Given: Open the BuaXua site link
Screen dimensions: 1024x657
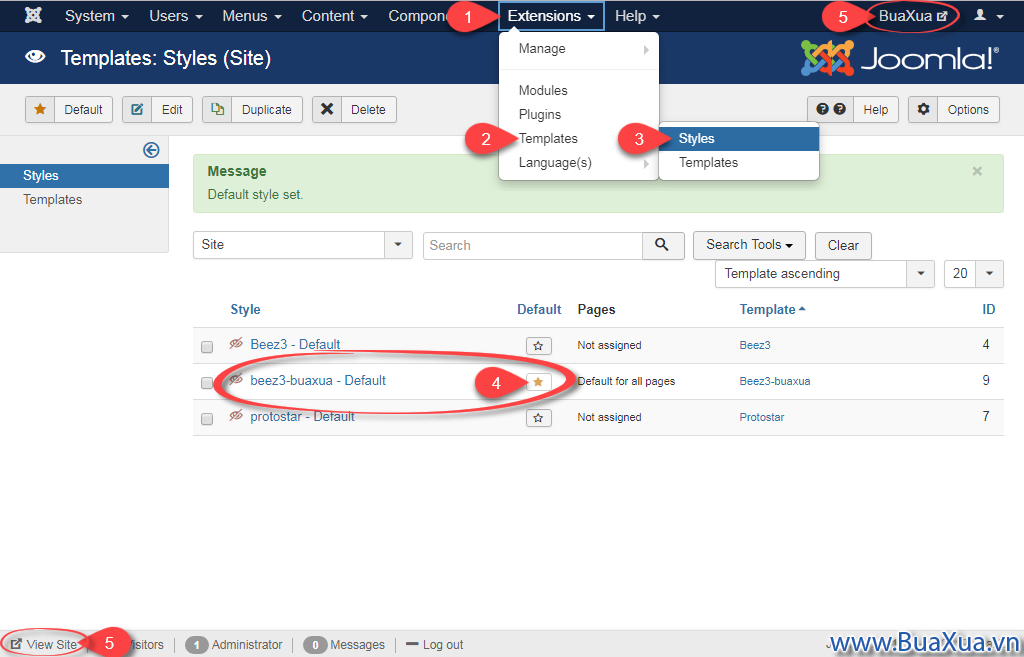Looking at the screenshot, I should [x=912, y=16].
